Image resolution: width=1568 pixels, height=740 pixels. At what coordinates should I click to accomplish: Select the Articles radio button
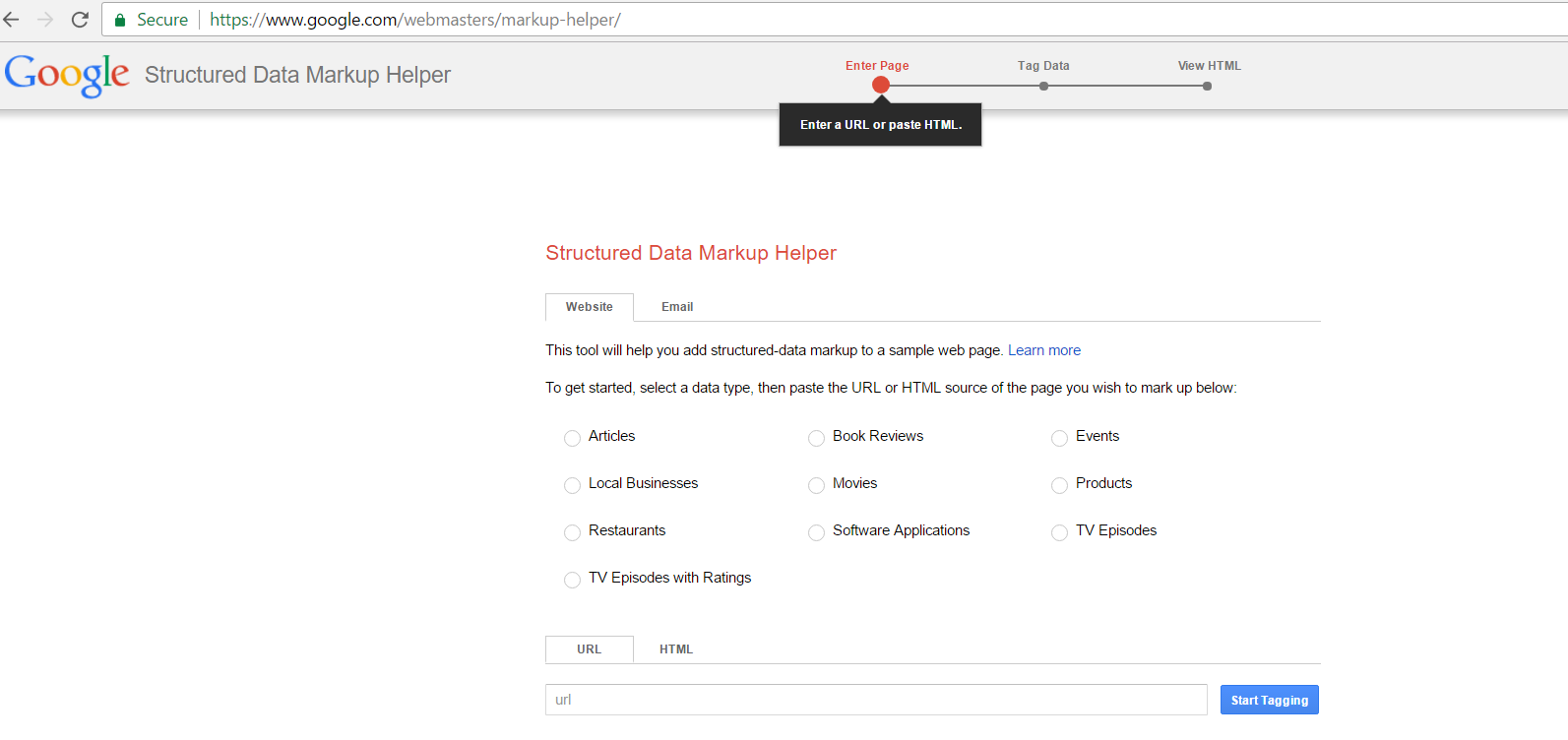tap(572, 438)
